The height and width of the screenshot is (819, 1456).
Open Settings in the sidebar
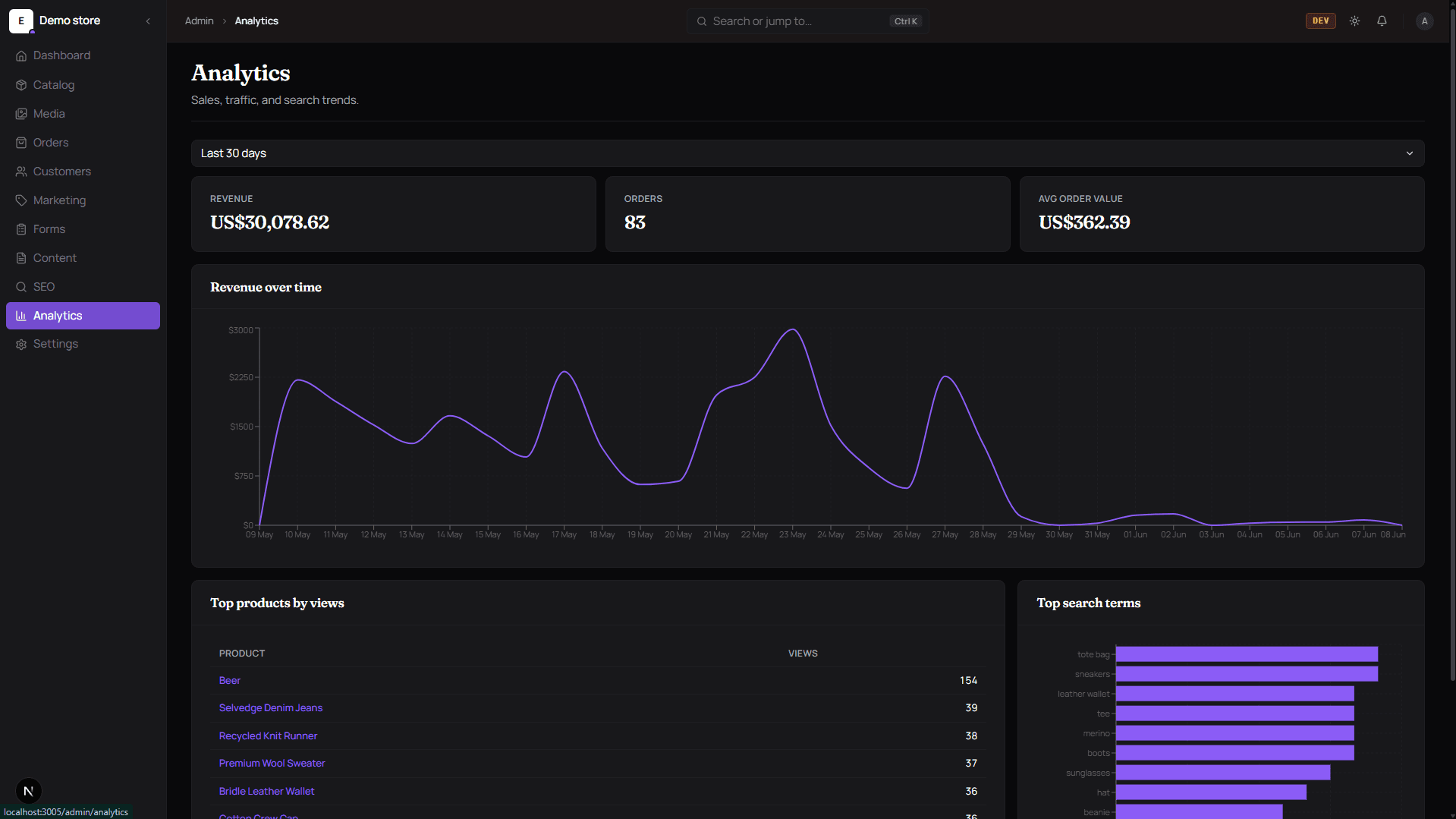pyautogui.click(x=83, y=344)
